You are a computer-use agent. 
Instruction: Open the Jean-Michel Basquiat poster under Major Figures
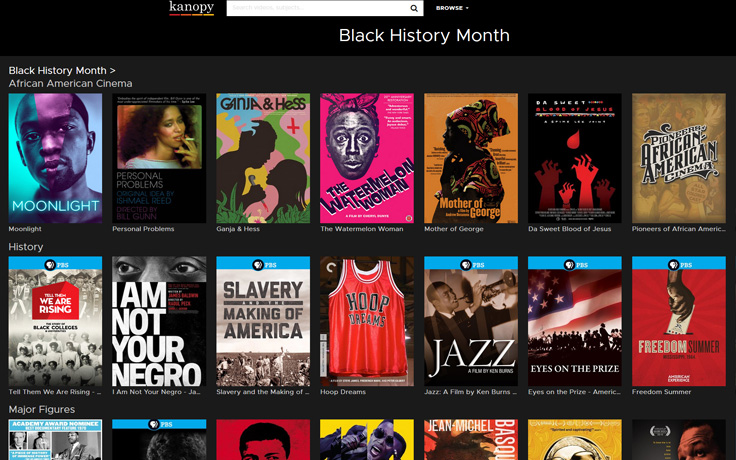click(471, 439)
